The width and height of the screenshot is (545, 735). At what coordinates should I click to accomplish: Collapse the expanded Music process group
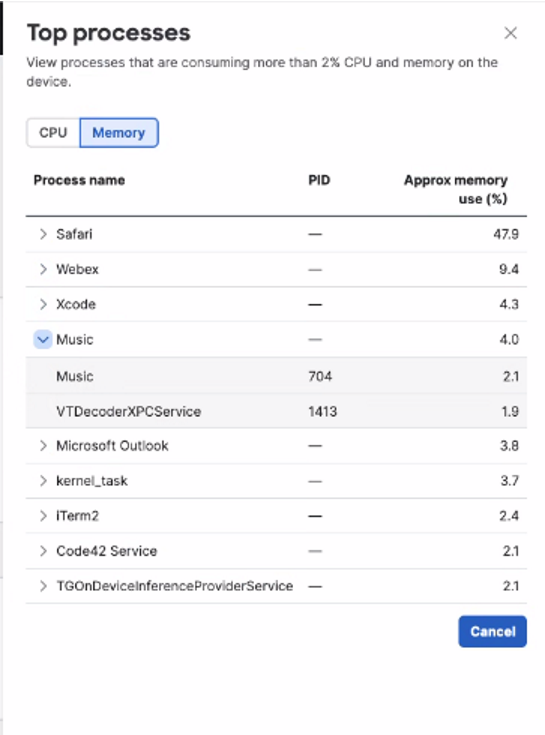click(x=43, y=339)
